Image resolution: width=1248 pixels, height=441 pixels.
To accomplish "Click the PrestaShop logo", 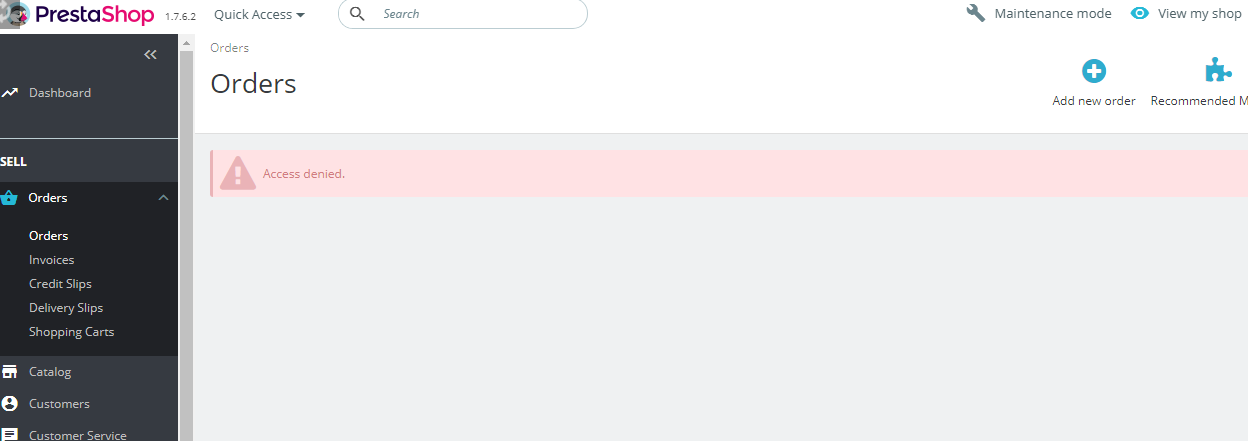I will coord(78,14).
